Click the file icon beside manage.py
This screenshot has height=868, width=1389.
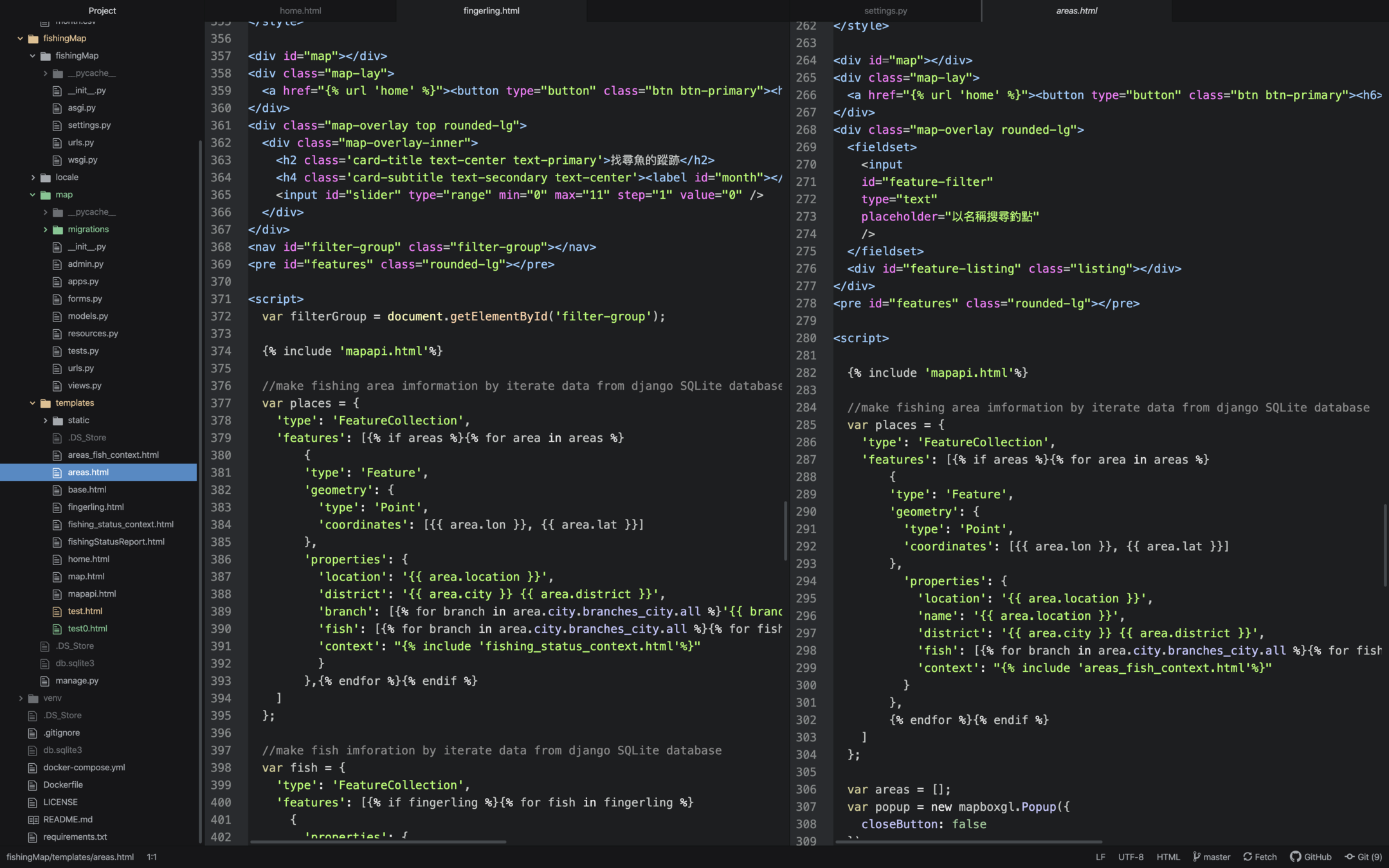[45, 680]
